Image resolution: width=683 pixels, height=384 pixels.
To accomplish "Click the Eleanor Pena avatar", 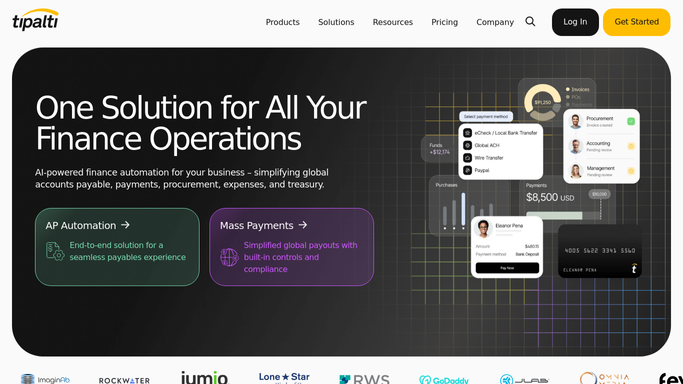I will pyautogui.click(x=483, y=228).
